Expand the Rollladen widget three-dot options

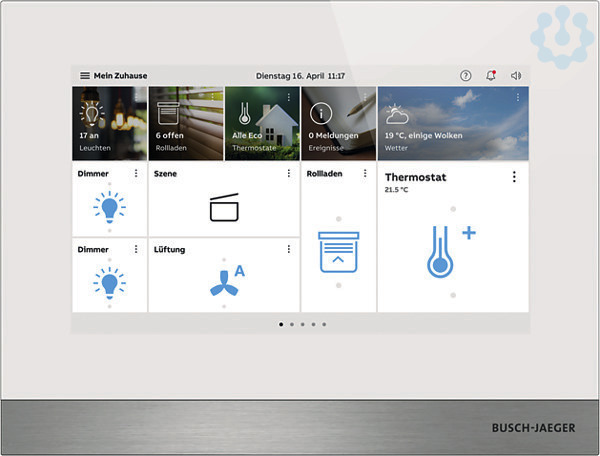[x=365, y=174]
